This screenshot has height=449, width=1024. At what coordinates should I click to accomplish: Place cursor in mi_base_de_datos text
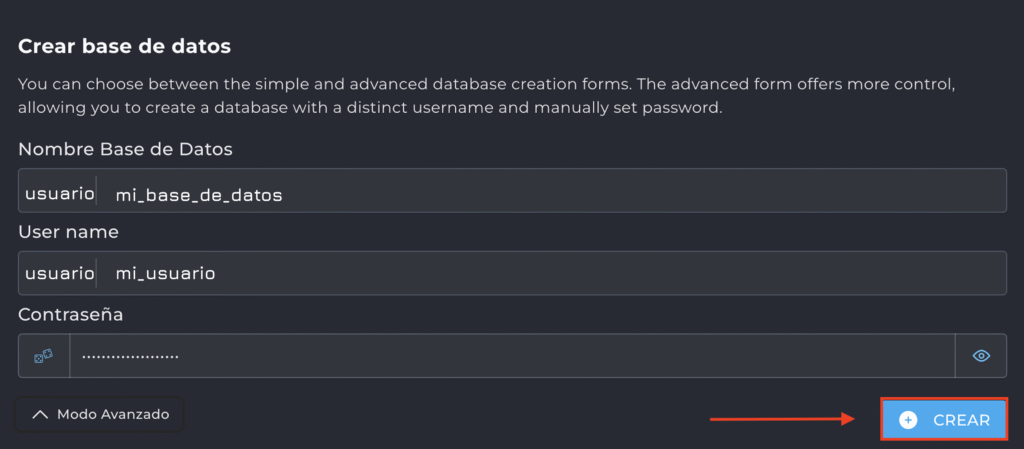click(x=199, y=195)
